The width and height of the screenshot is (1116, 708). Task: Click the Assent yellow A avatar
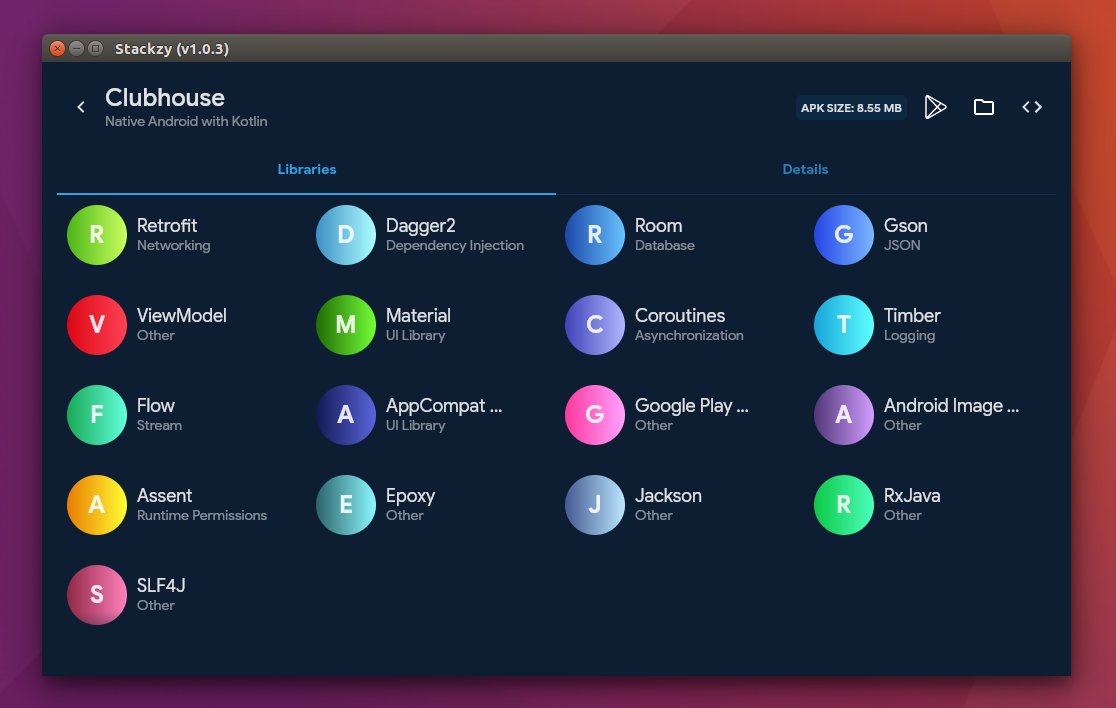pyautogui.click(x=97, y=504)
